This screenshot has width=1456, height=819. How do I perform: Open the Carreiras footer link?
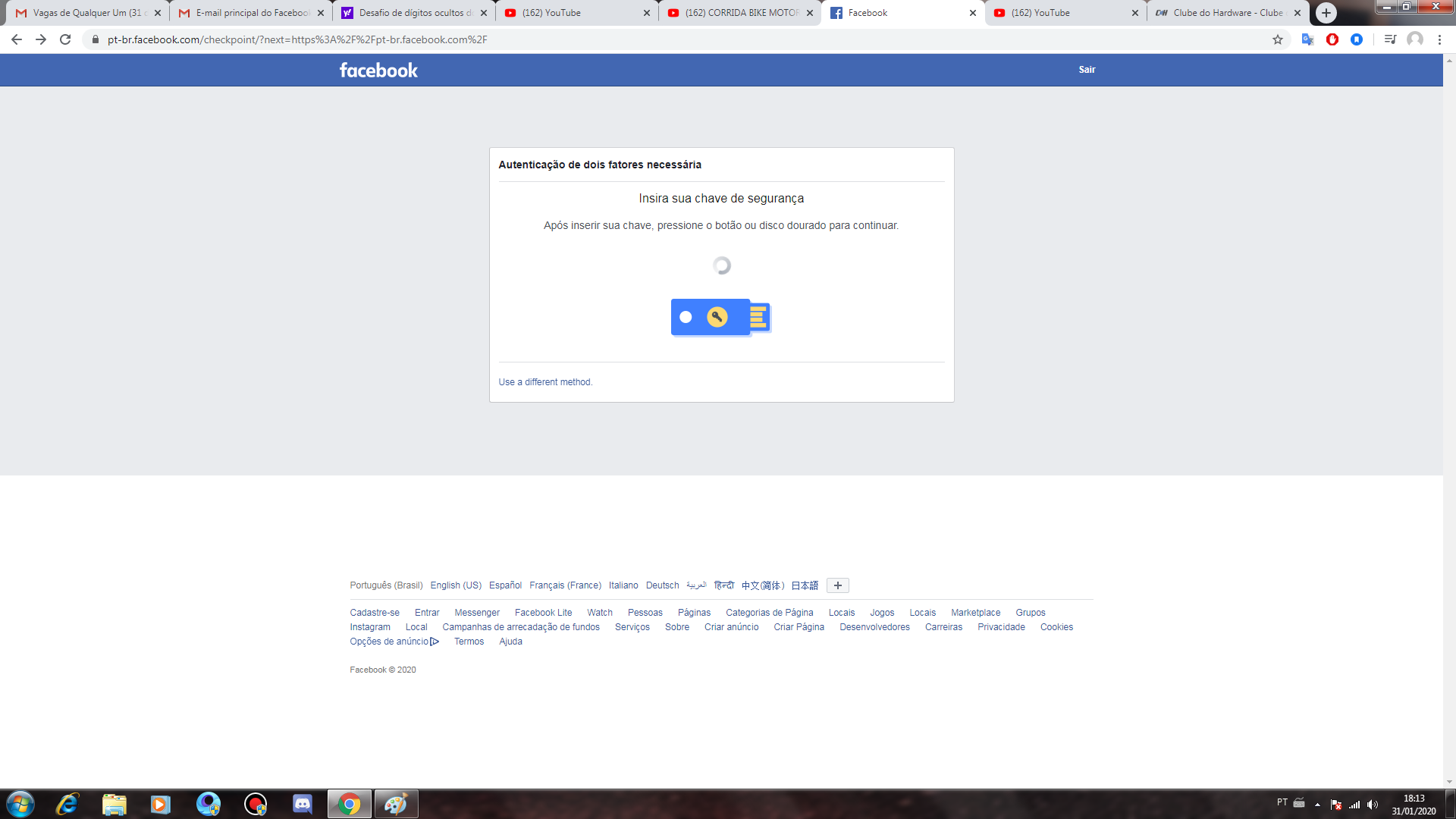(x=943, y=627)
